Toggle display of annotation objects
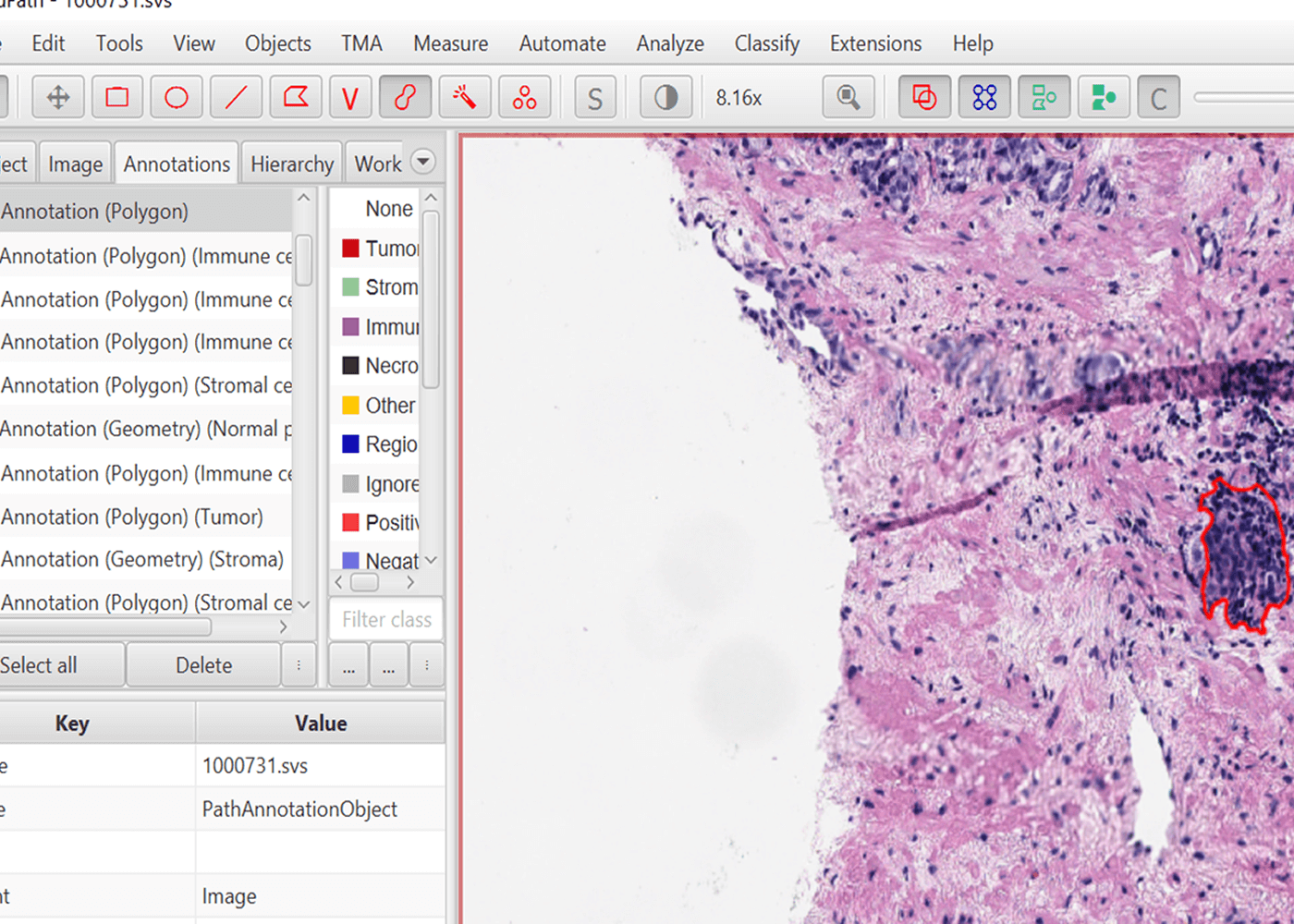The width and height of the screenshot is (1294, 924). pyautogui.click(x=923, y=96)
